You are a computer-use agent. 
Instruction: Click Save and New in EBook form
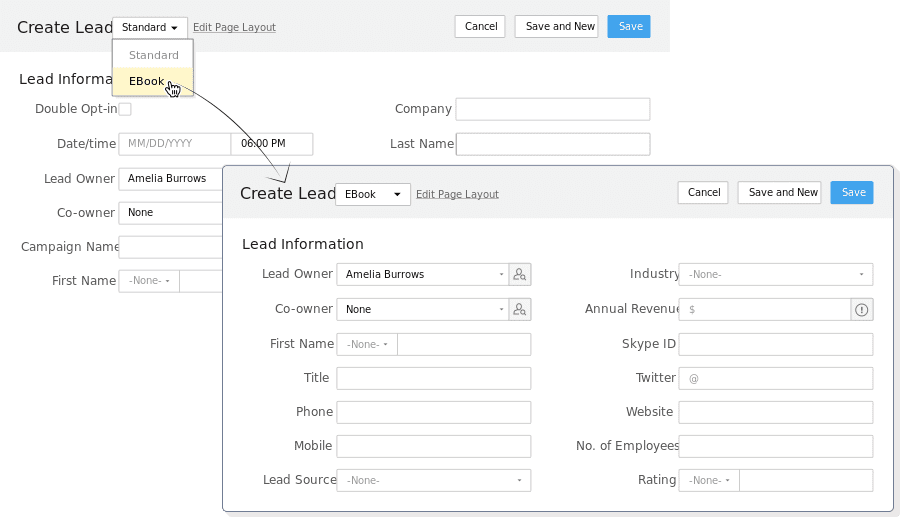point(779,192)
